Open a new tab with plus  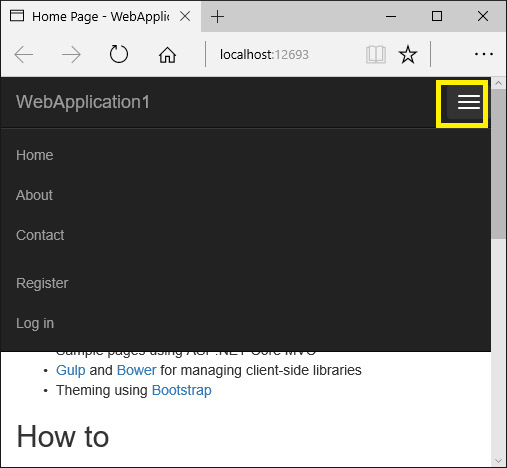coord(217,16)
